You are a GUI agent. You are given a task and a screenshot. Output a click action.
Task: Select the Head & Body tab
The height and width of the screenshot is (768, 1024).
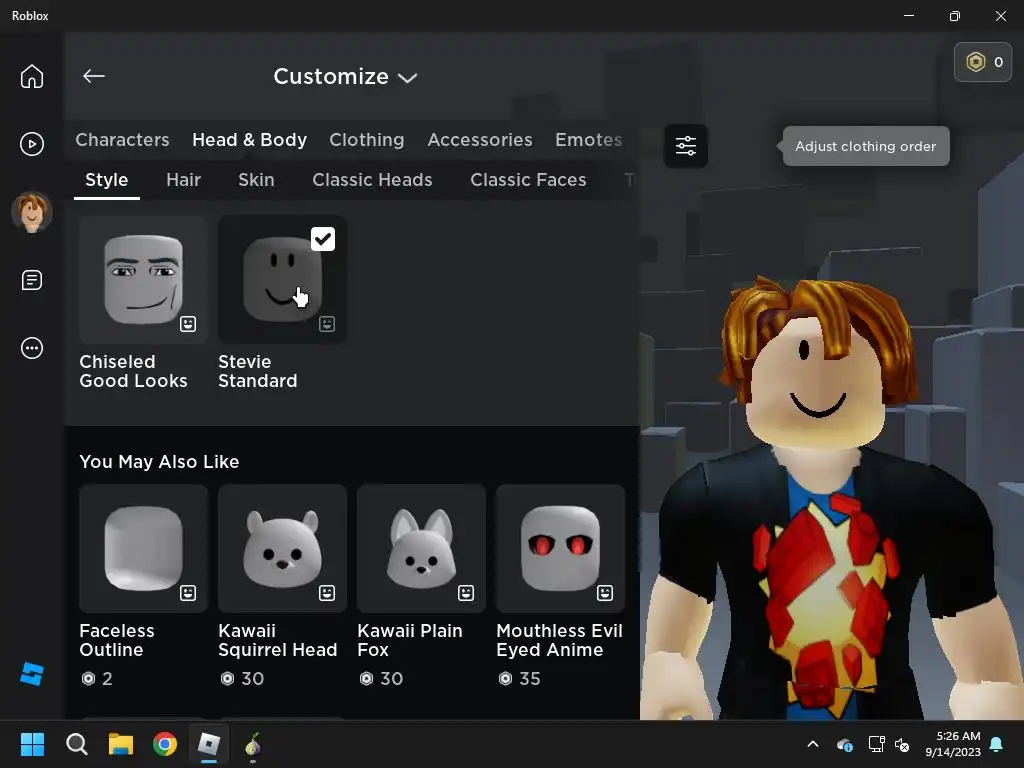point(249,140)
